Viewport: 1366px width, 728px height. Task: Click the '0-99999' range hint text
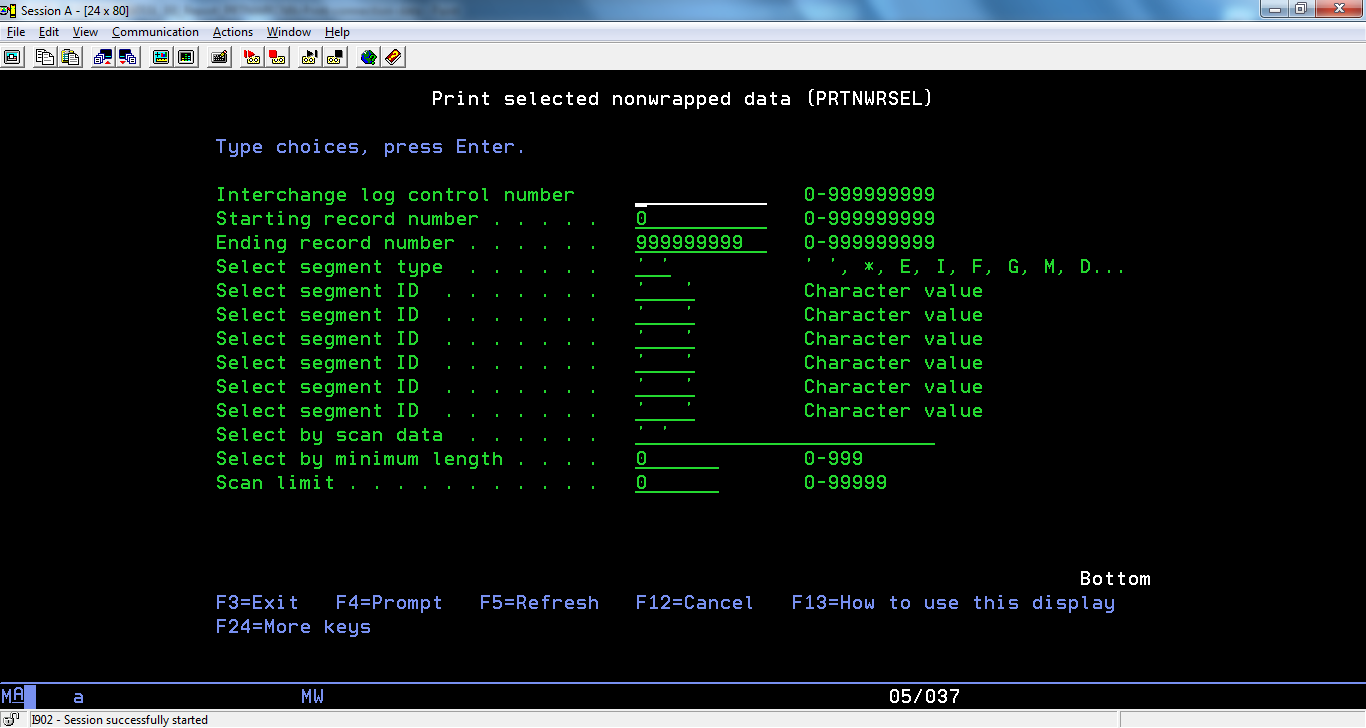845,483
